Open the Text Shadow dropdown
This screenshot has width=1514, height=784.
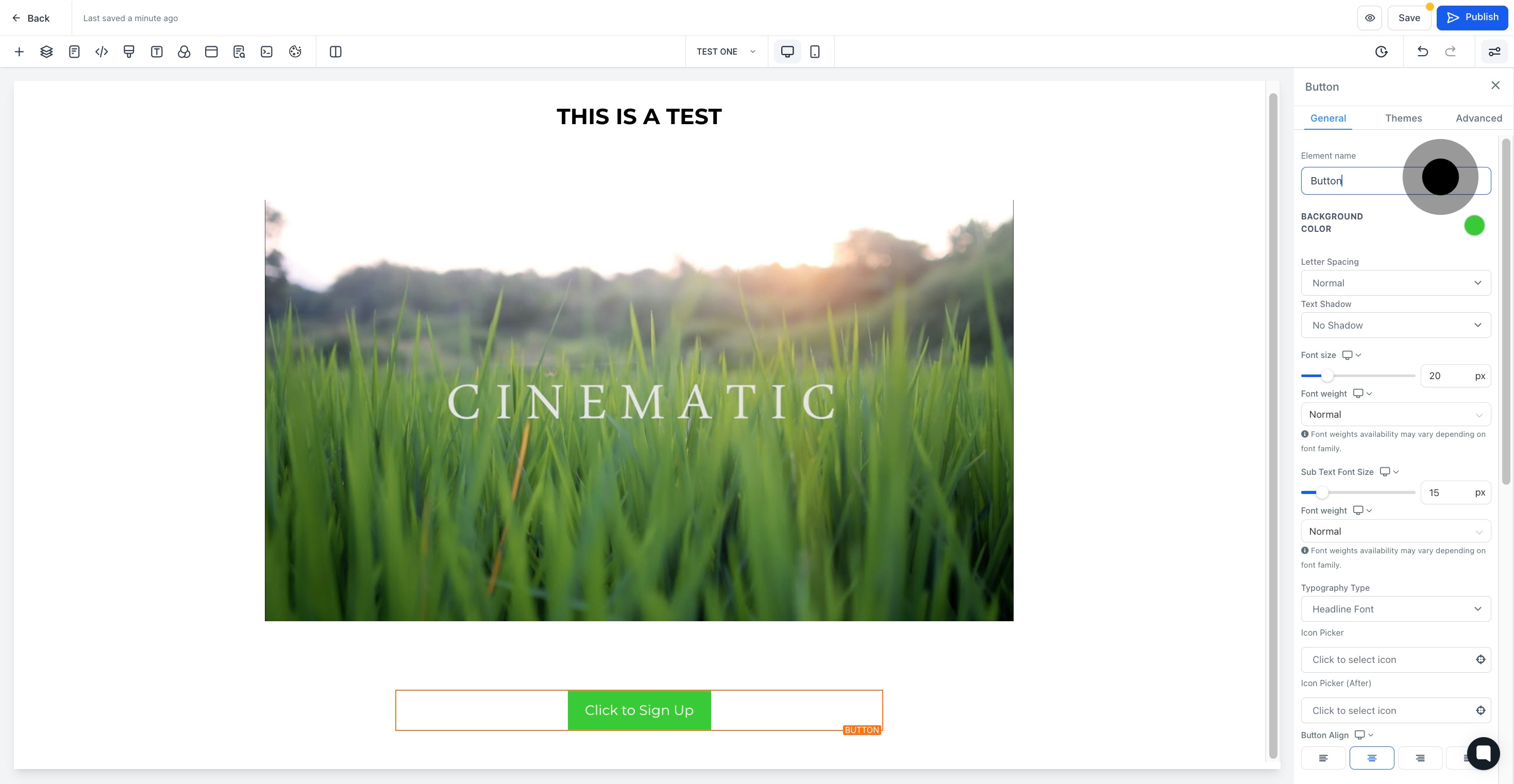[x=1395, y=326]
